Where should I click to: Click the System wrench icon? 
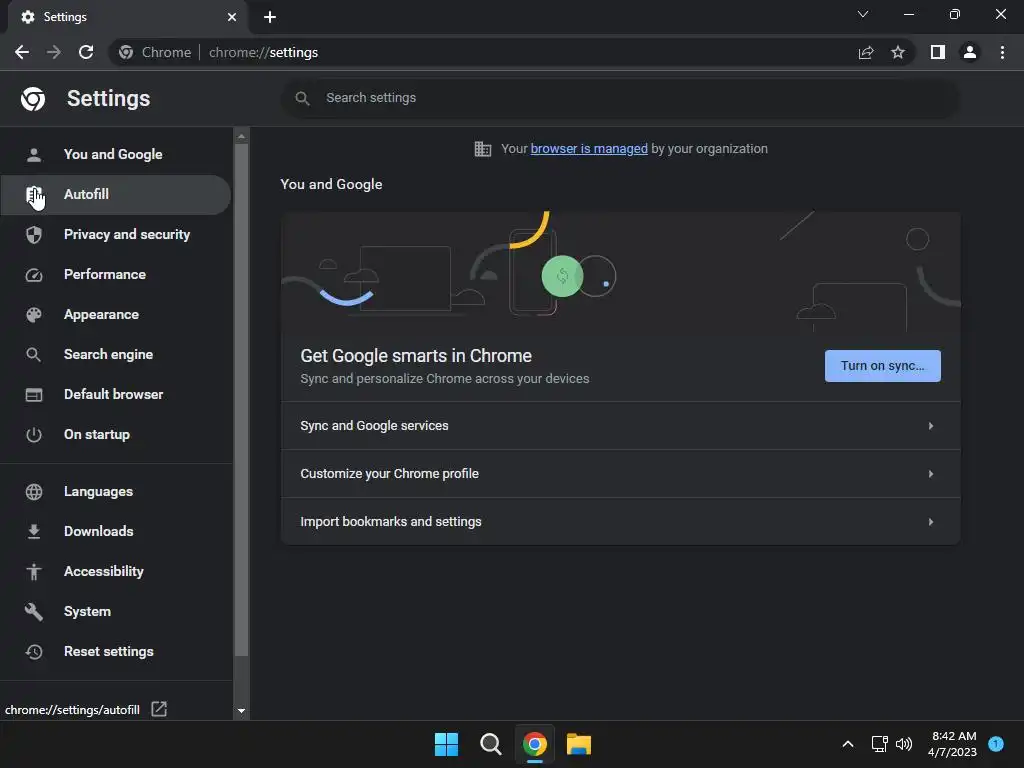(x=34, y=612)
